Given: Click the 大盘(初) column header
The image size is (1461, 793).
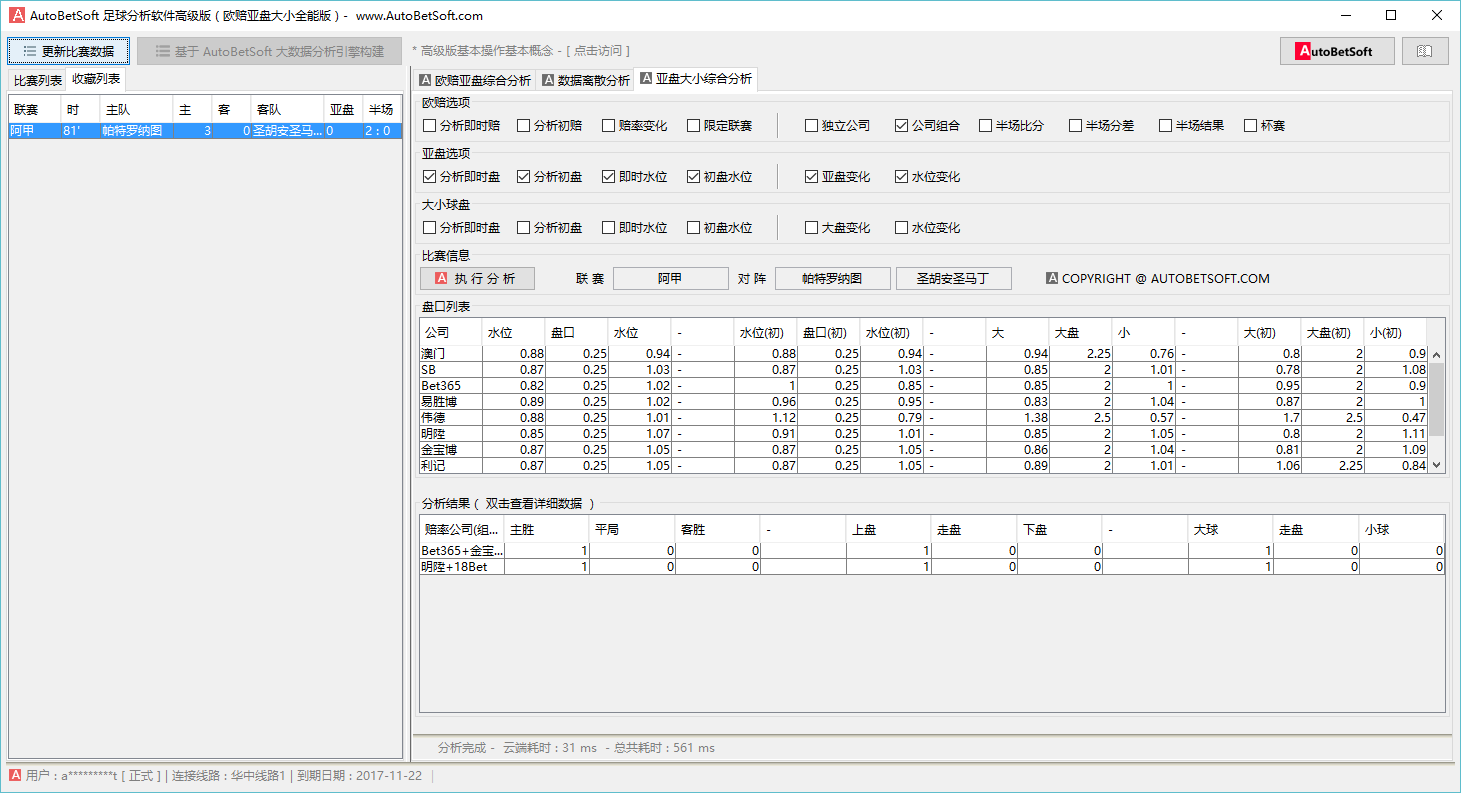Looking at the screenshot, I should coord(1332,332).
